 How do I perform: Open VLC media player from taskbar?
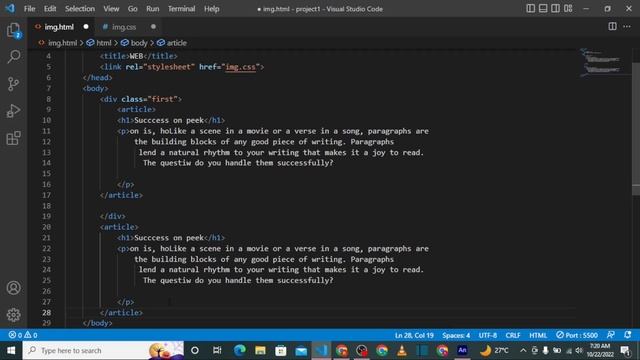[402, 351]
